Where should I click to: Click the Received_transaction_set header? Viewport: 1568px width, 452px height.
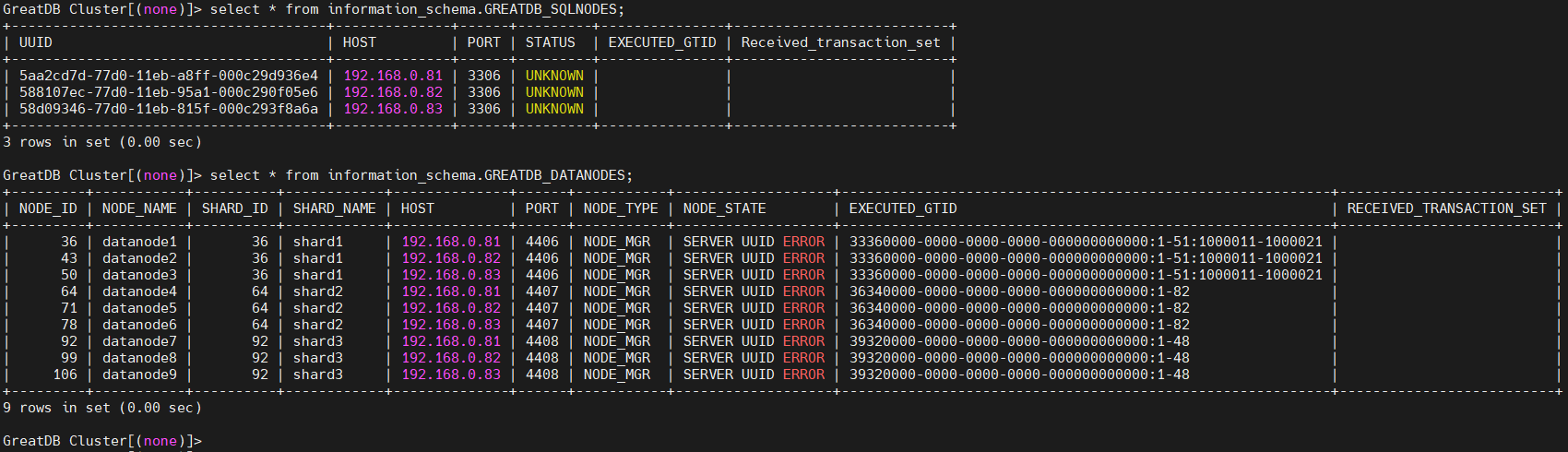pos(841,42)
